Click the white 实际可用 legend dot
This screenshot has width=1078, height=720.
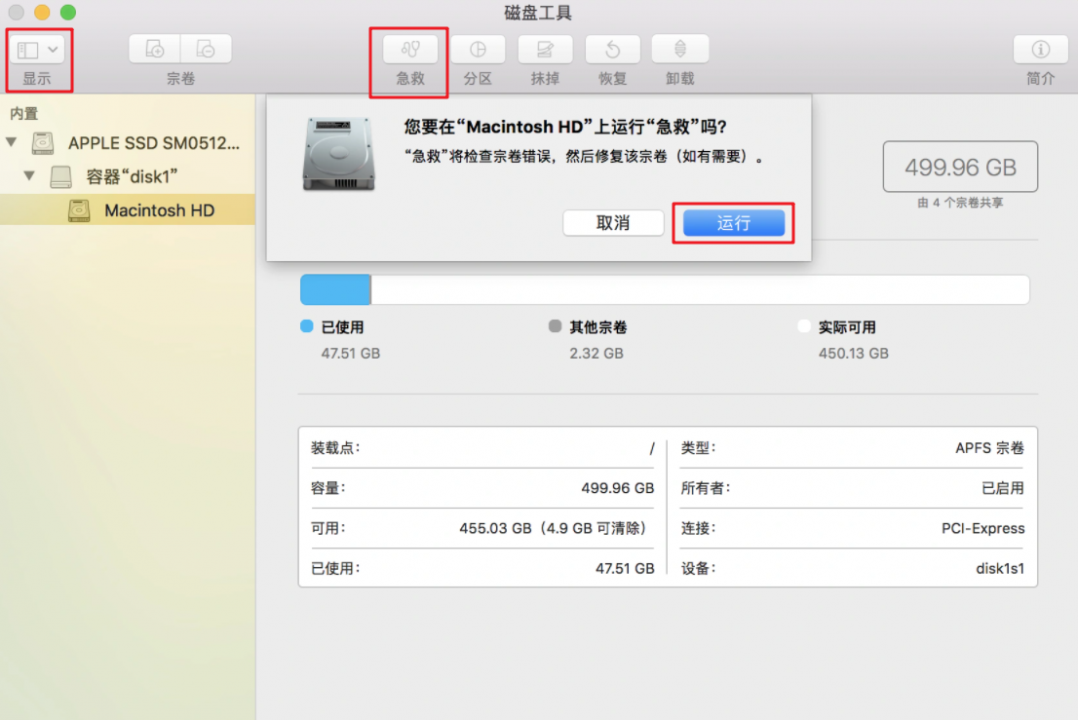pos(804,326)
